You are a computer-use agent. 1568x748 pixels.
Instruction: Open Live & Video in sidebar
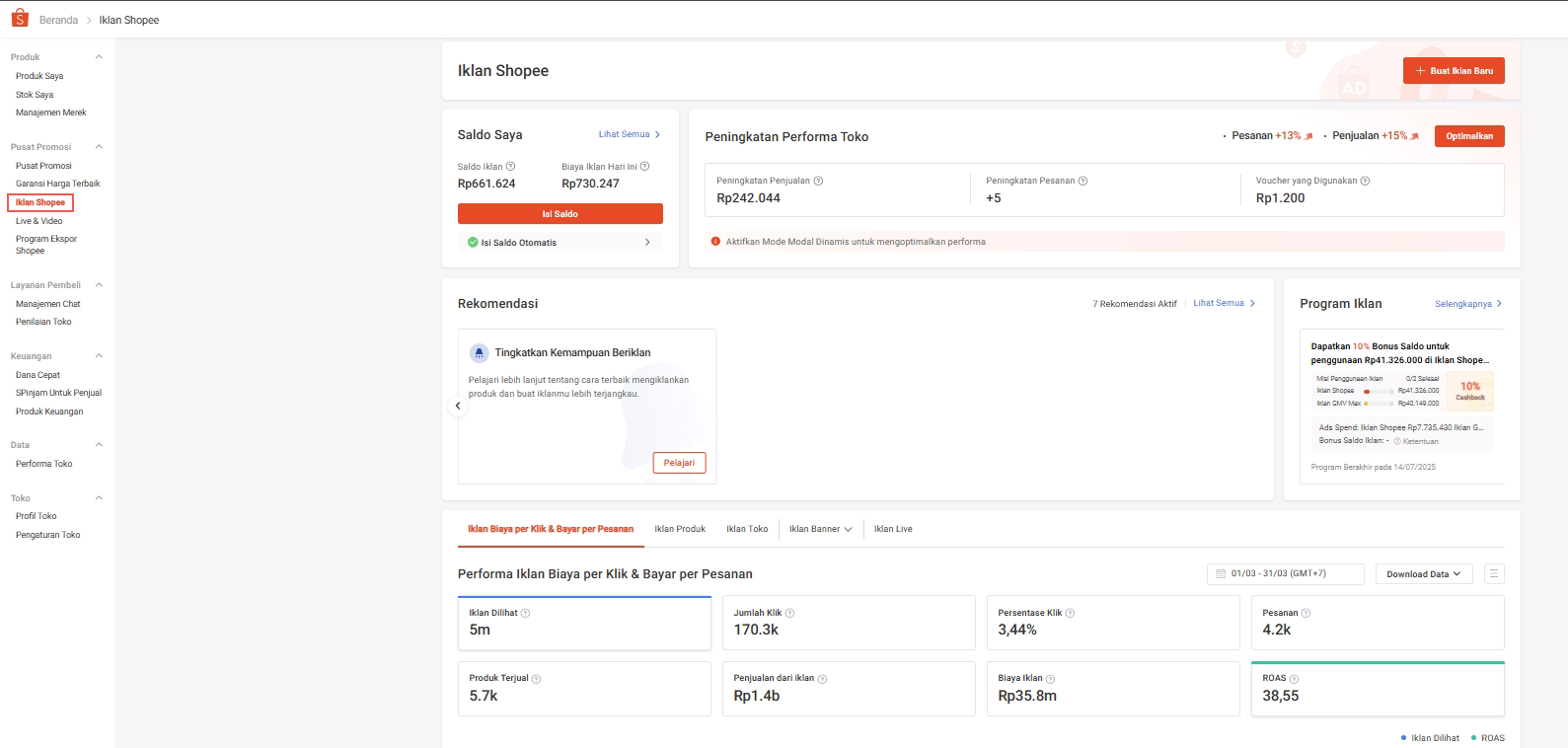click(39, 221)
